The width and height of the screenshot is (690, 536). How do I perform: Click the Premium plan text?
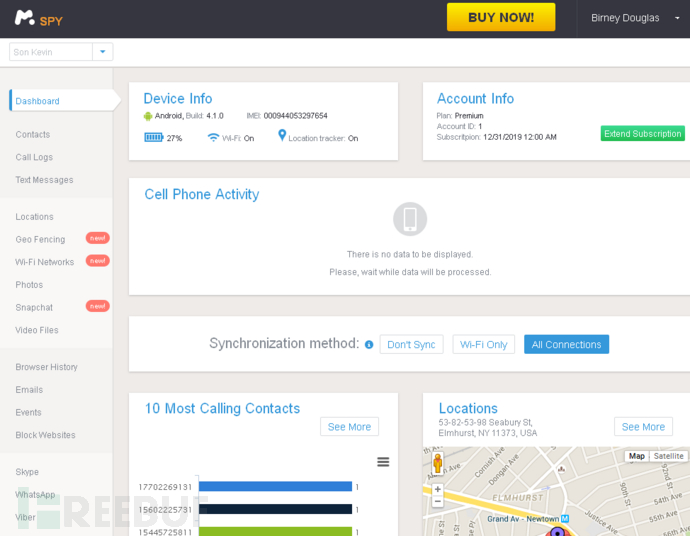[x=469, y=116]
